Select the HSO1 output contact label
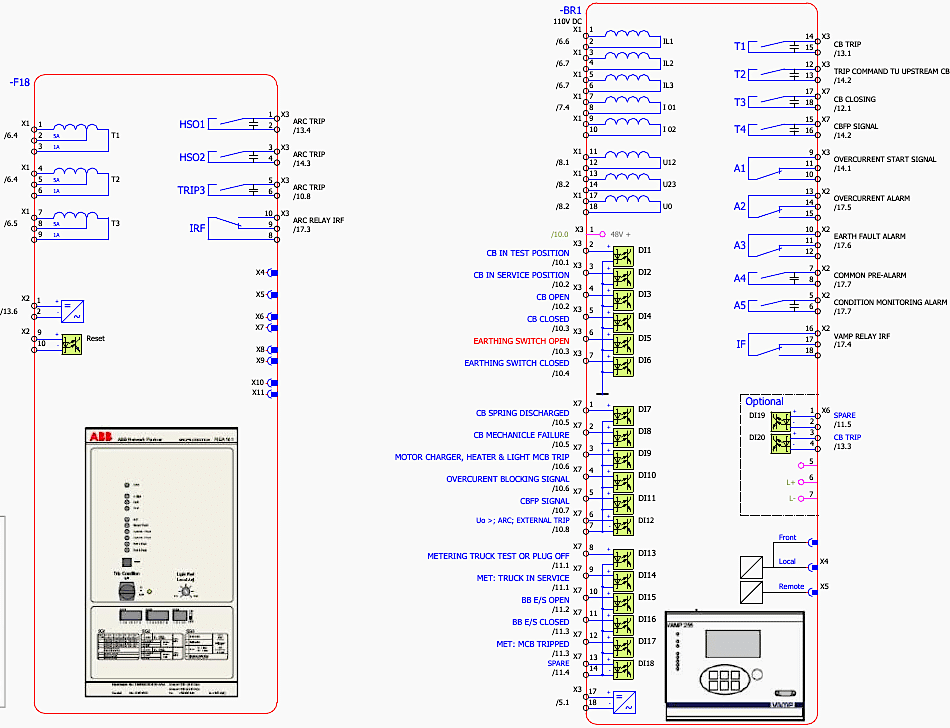Image resolution: width=950 pixels, height=728 pixels. (192, 124)
